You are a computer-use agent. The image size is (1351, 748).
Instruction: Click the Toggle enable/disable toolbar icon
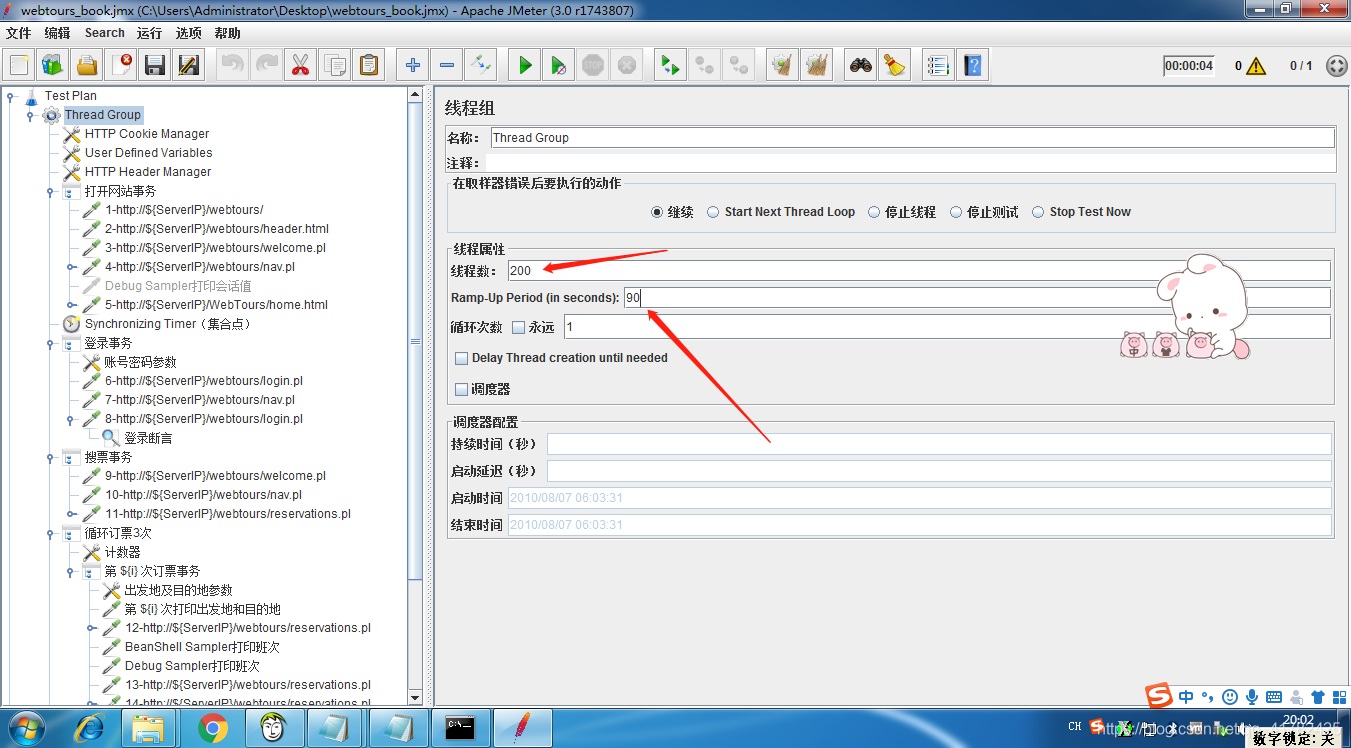480,66
